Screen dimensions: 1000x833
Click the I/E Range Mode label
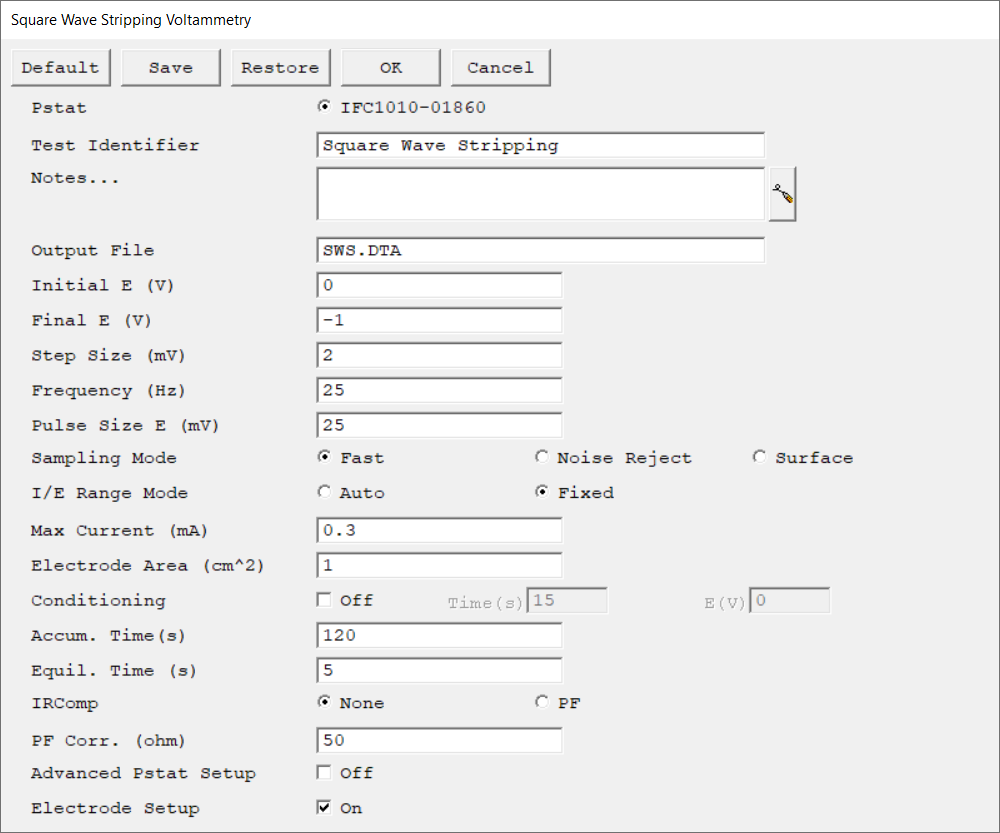tap(110, 493)
